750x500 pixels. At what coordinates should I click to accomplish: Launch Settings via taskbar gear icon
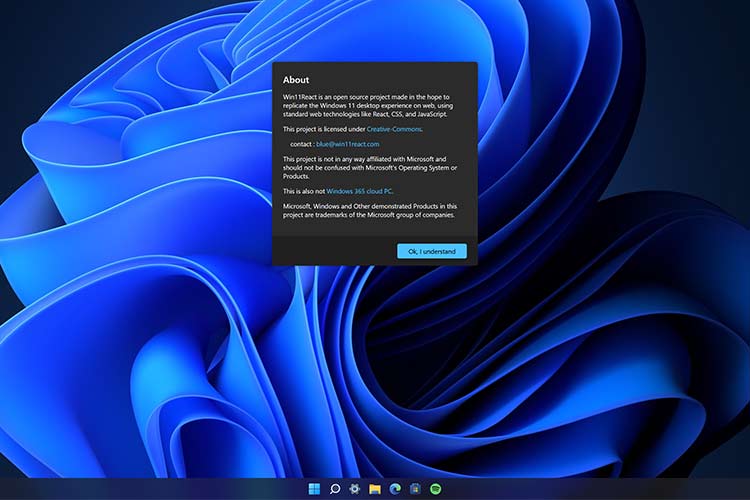click(355, 489)
